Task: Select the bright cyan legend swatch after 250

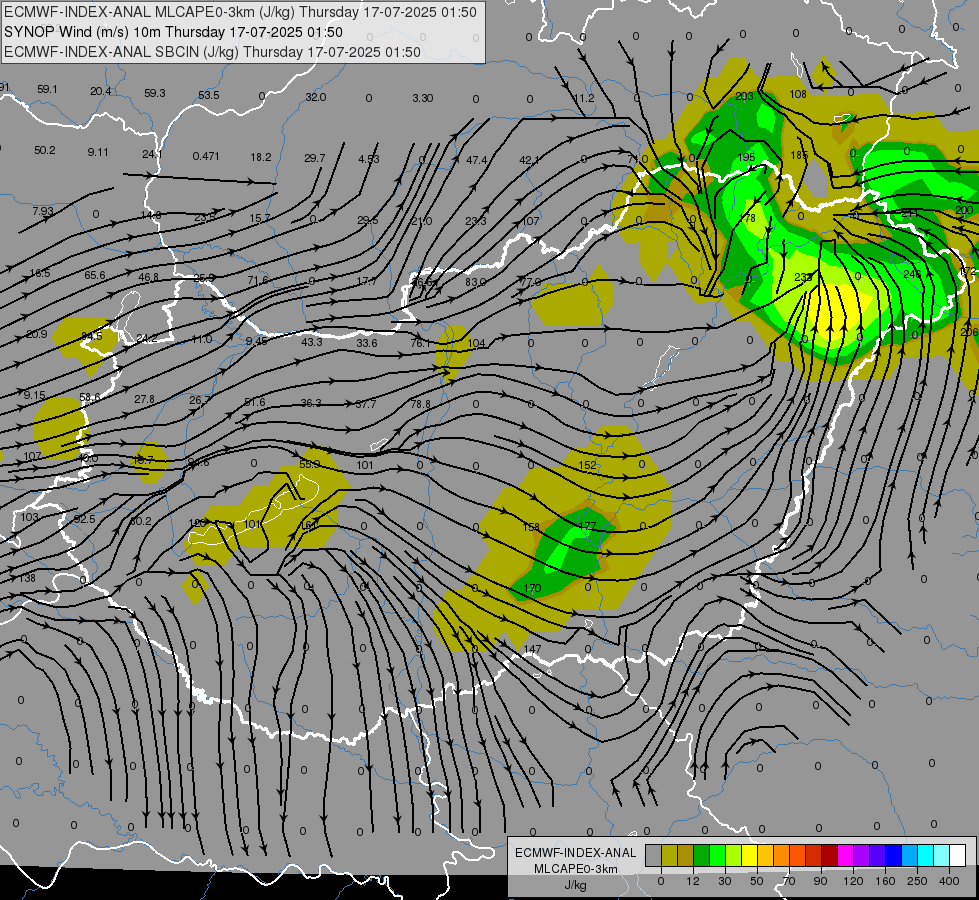Action: click(927, 856)
